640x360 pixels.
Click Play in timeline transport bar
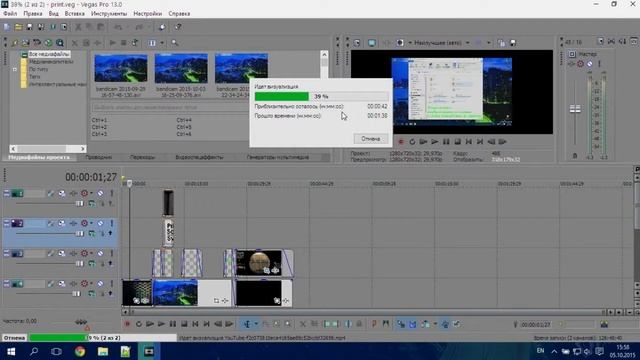point(161,324)
